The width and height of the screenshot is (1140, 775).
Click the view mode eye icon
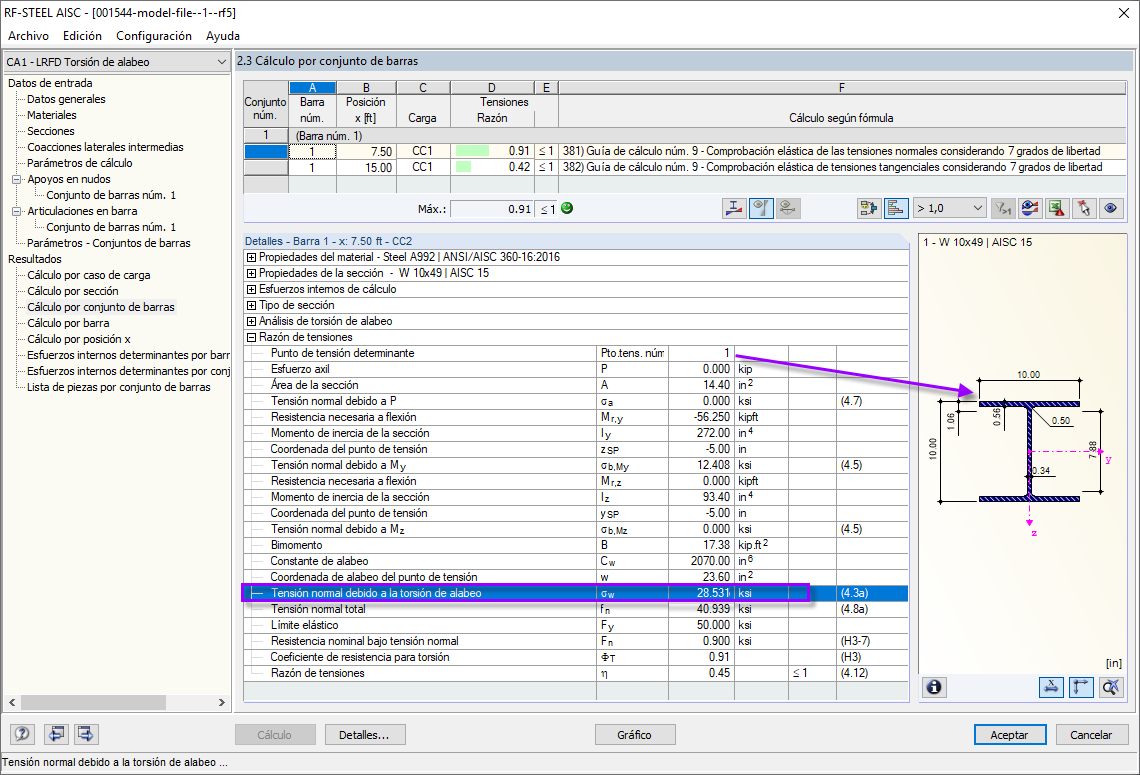(1110, 209)
